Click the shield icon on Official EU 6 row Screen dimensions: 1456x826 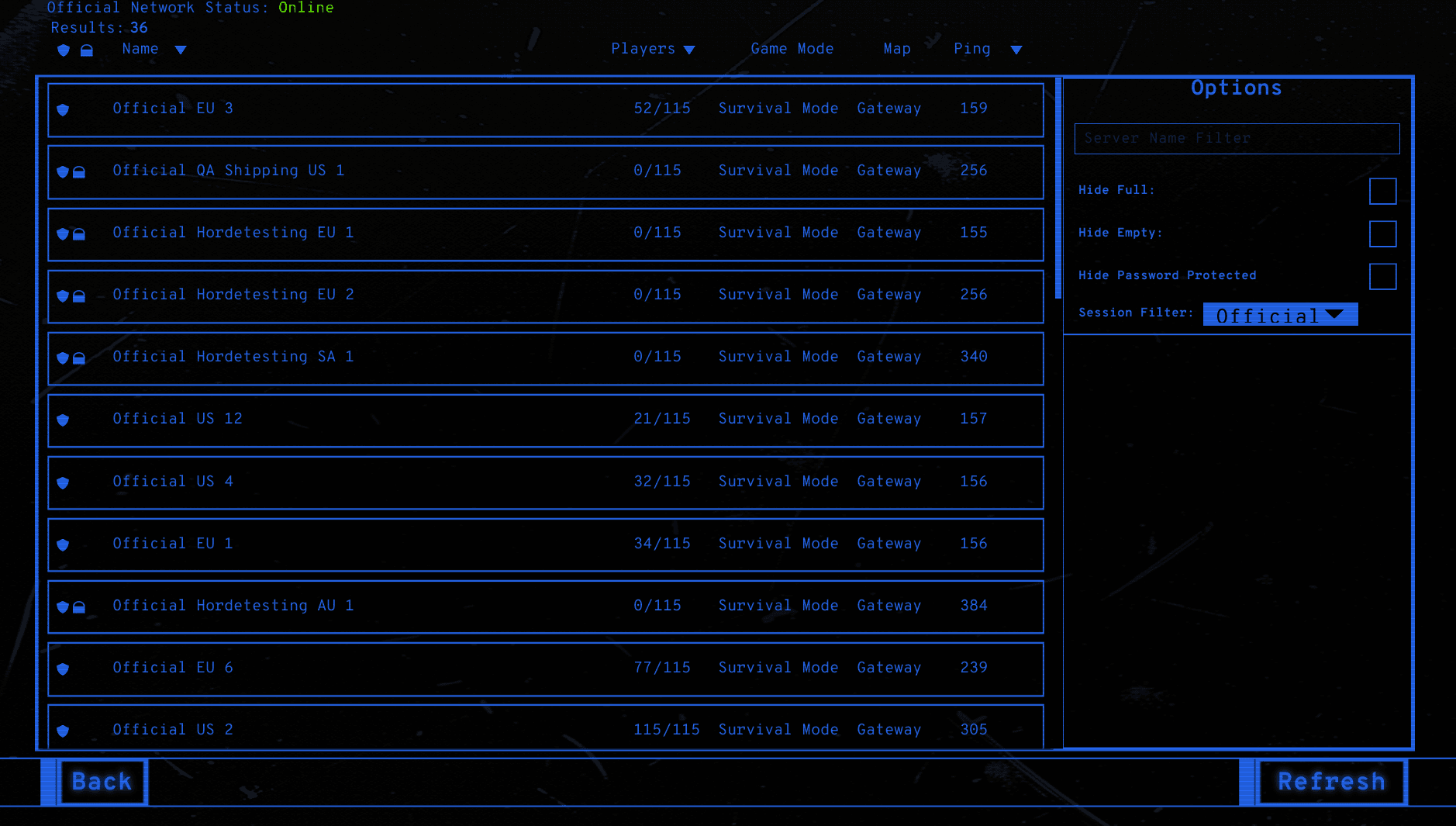63,669
